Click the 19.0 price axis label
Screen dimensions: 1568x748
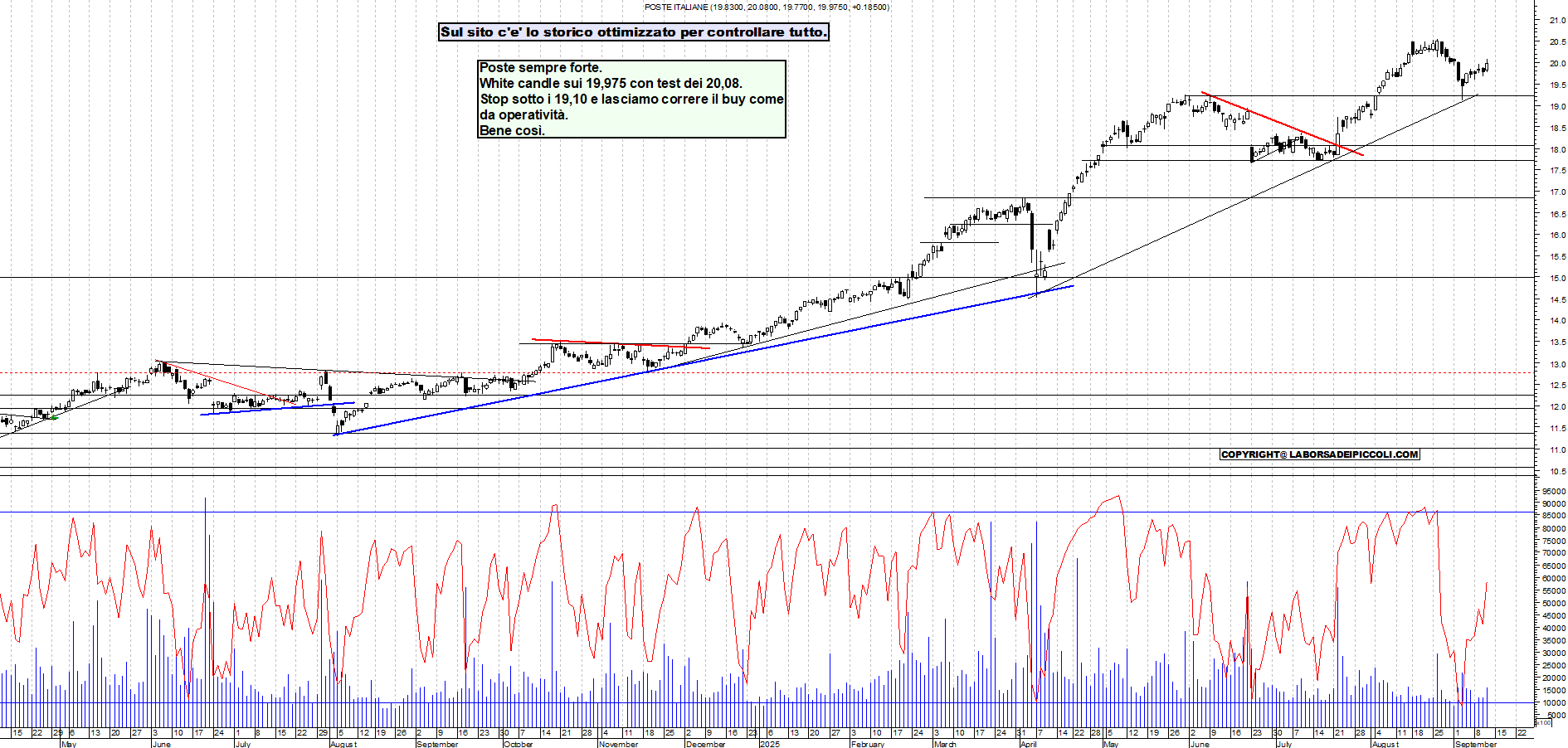(1557, 107)
